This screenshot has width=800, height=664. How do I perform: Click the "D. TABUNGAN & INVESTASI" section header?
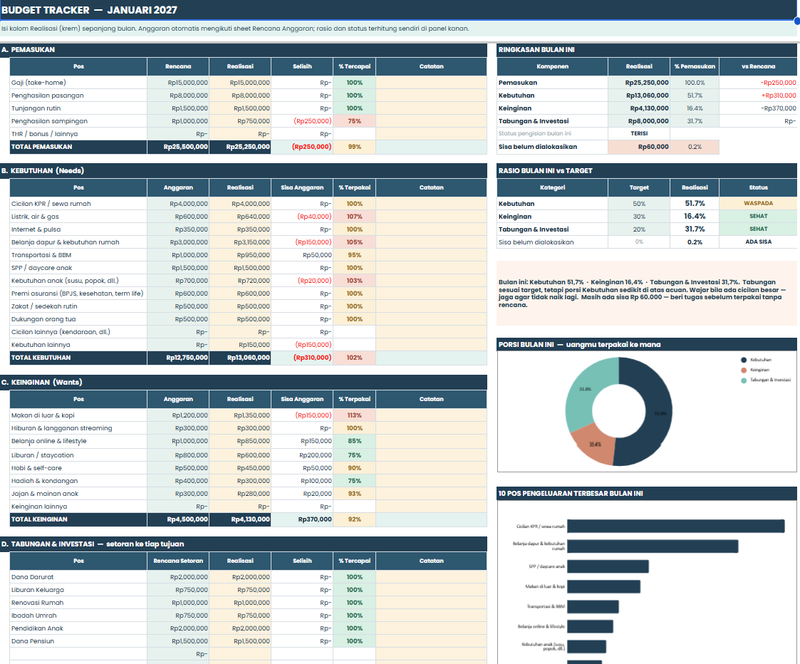pyautogui.click(x=243, y=544)
